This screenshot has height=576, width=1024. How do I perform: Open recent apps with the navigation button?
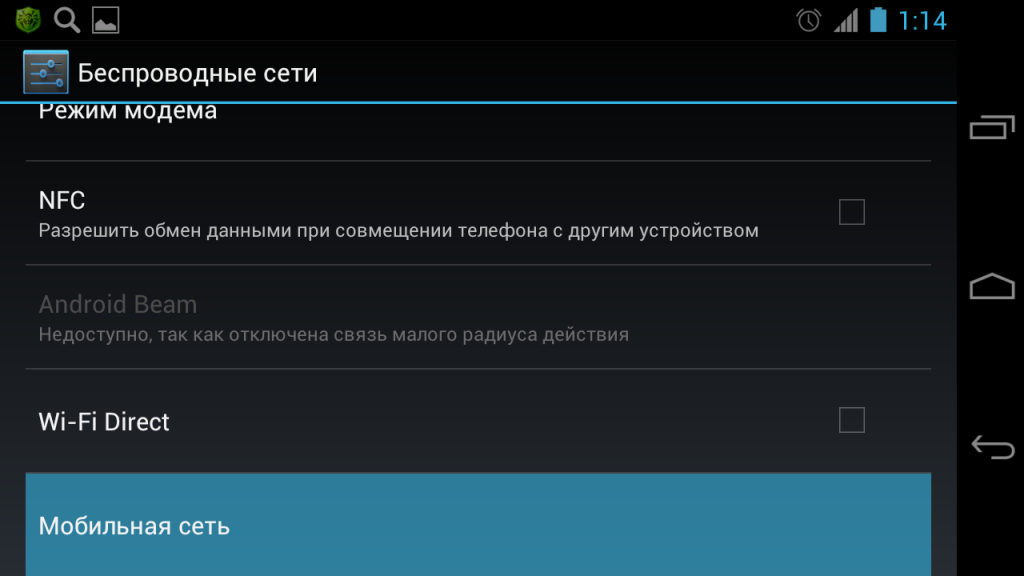pos(992,127)
